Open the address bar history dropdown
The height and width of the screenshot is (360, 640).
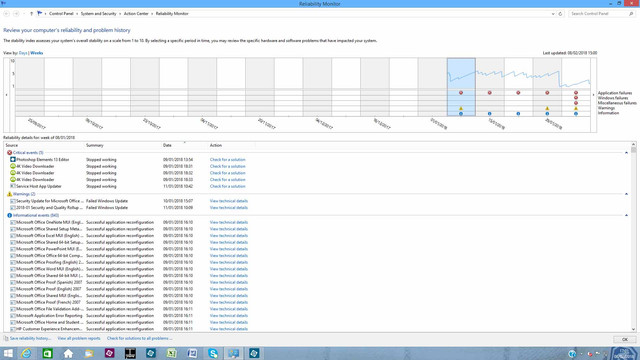553,14
